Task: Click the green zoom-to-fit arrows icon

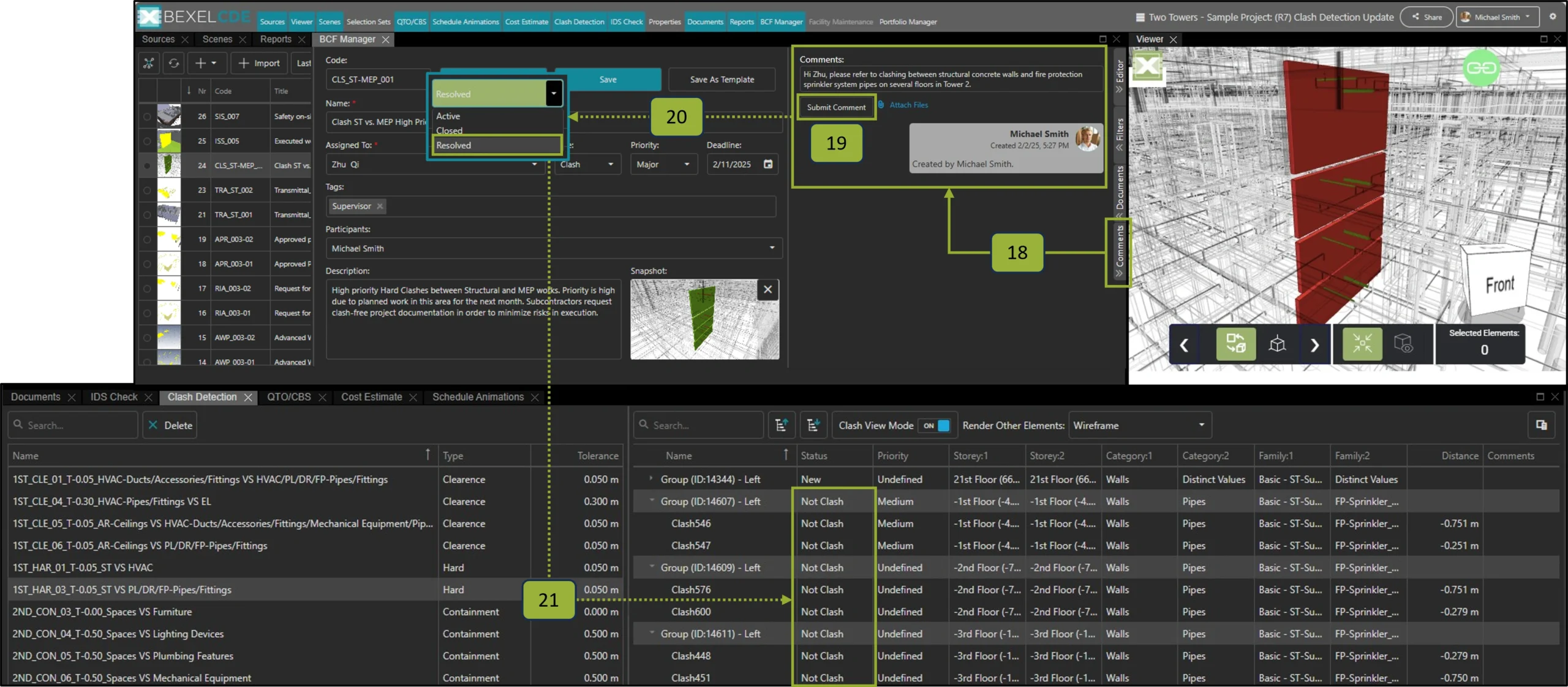Action: click(x=1362, y=344)
